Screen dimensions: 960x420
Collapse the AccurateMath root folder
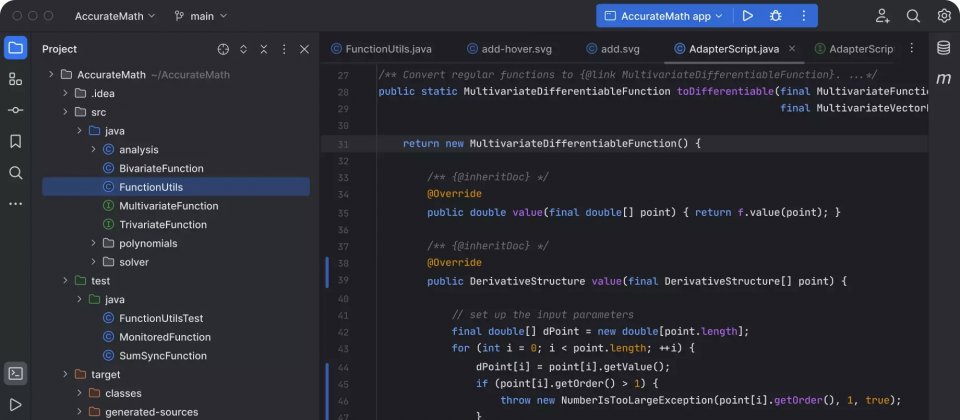(x=51, y=75)
